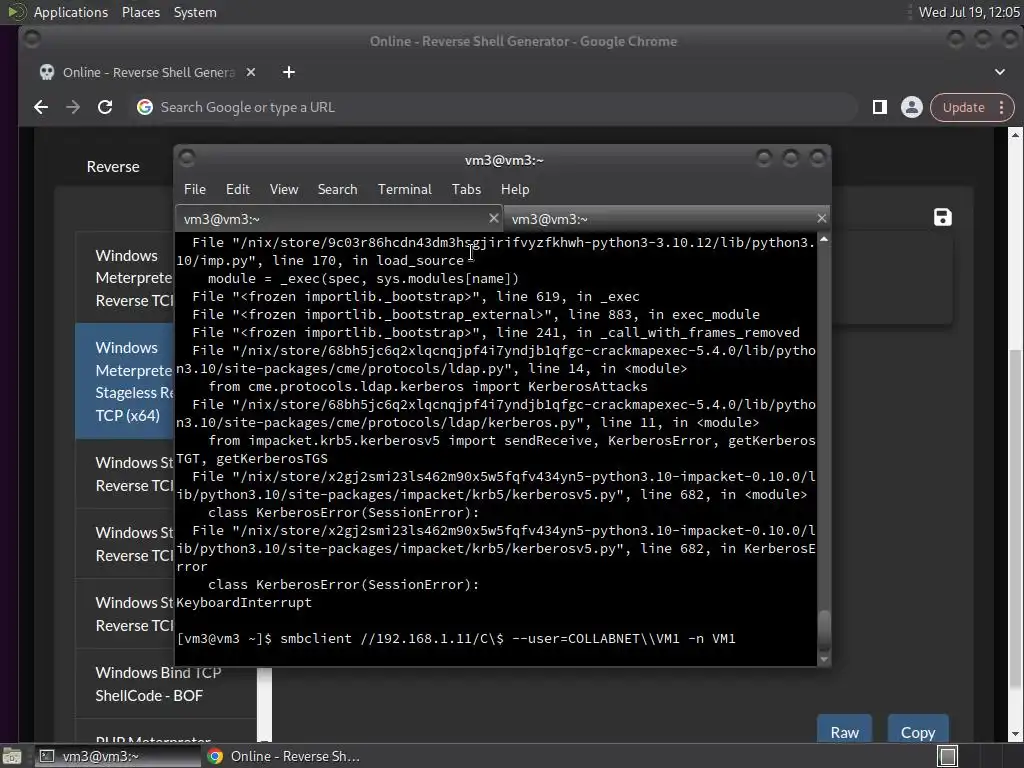
Task: Click the Applications logo icon in top panel
Action: pos(17,12)
